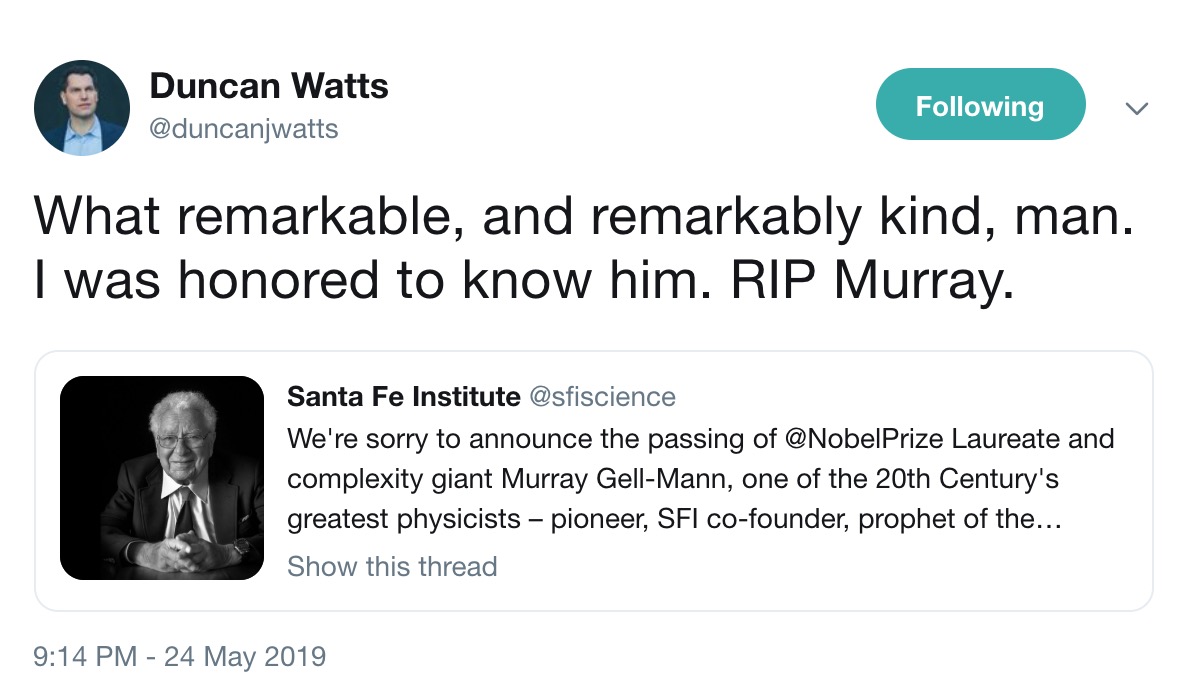This screenshot has width=1184, height=696.
Task: Click the tweet text "What remarkable, and remarkably kind, man."
Action: click(x=584, y=216)
